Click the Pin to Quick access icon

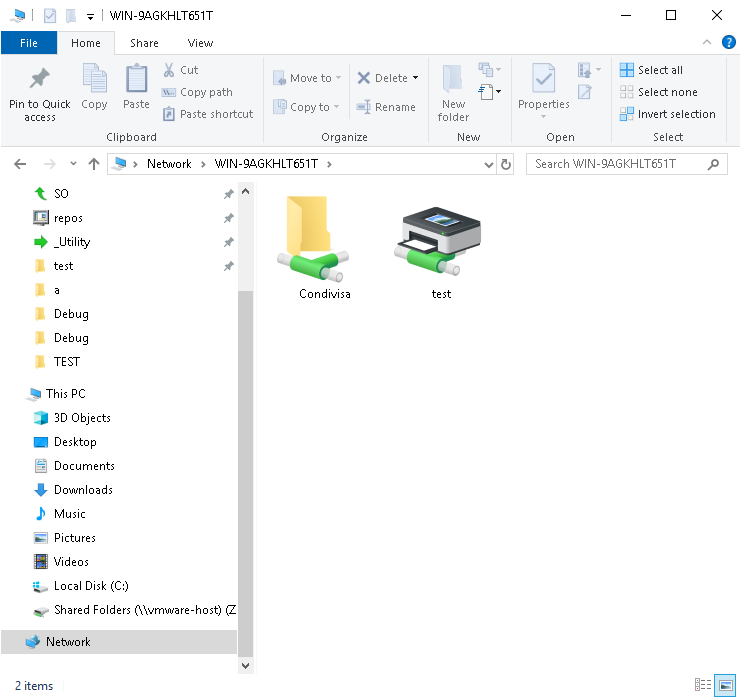(40, 80)
